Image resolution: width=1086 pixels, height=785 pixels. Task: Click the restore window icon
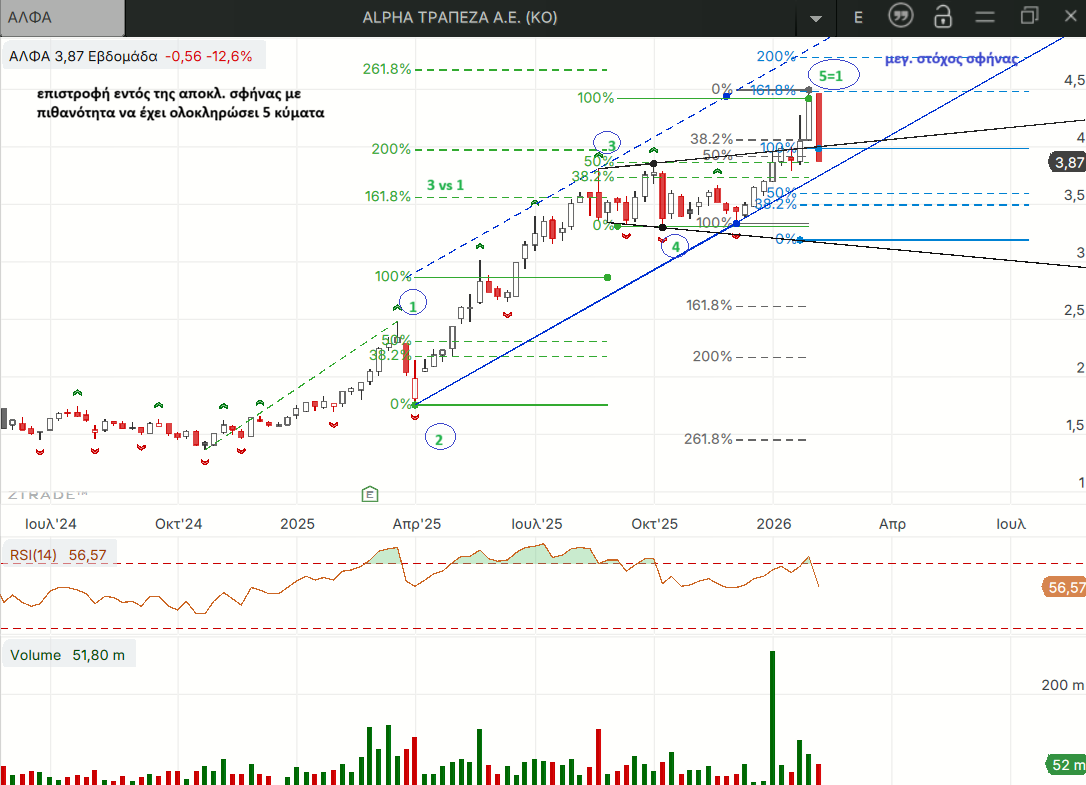tap(1029, 16)
